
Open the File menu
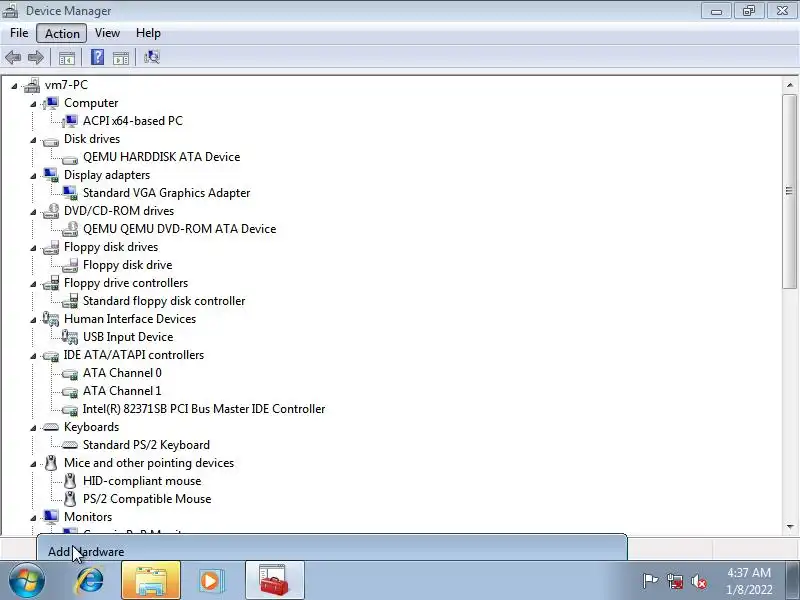[x=19, y=33]
